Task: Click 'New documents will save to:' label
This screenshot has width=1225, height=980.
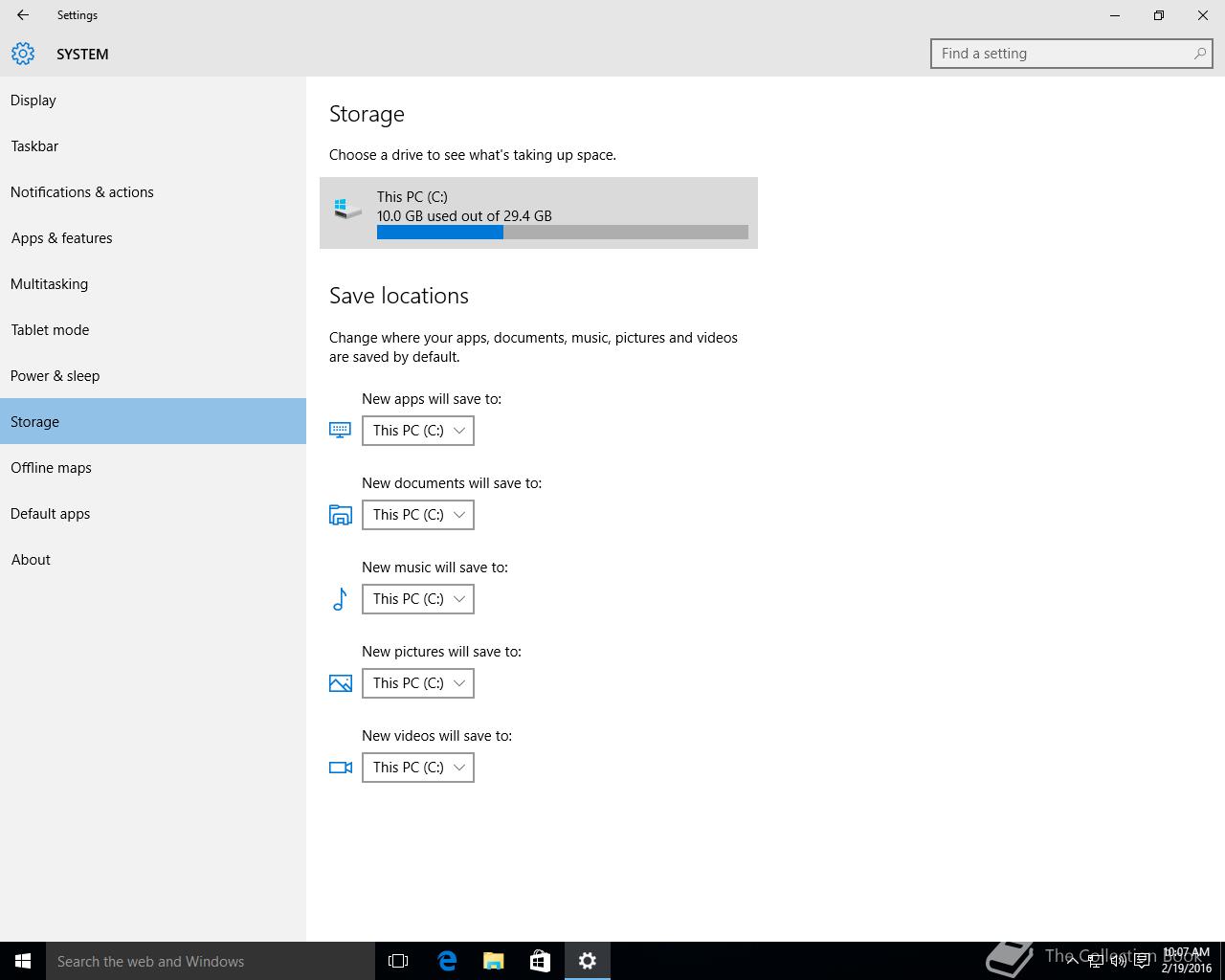Action: [452, 483]
